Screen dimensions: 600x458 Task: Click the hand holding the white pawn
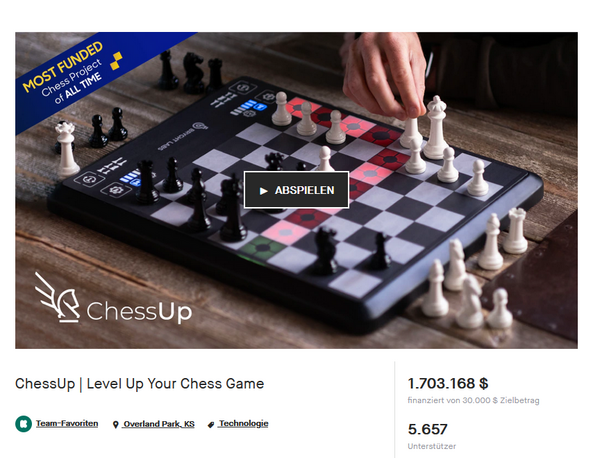point(385,73)
